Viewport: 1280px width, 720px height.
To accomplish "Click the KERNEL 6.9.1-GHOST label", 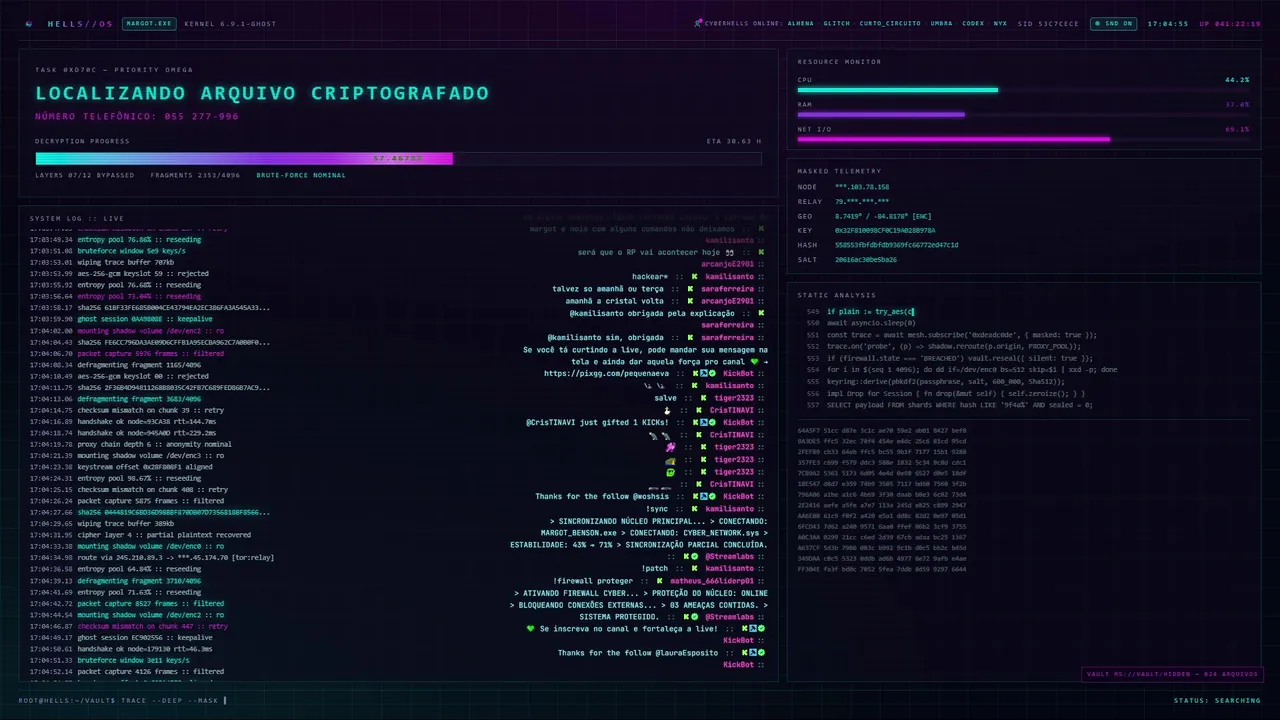I will point(231,23).
